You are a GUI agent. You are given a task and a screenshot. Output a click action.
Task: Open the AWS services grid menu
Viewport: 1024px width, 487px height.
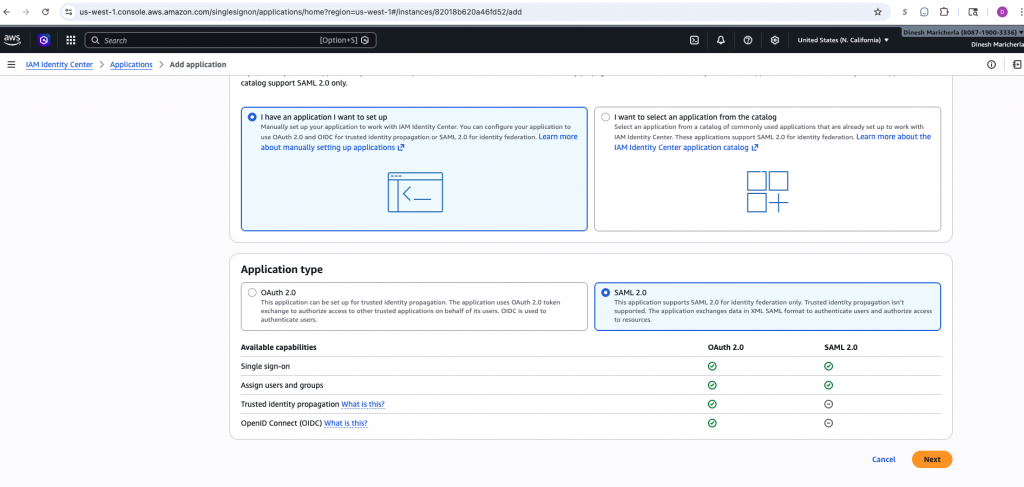tap(70, 40)
